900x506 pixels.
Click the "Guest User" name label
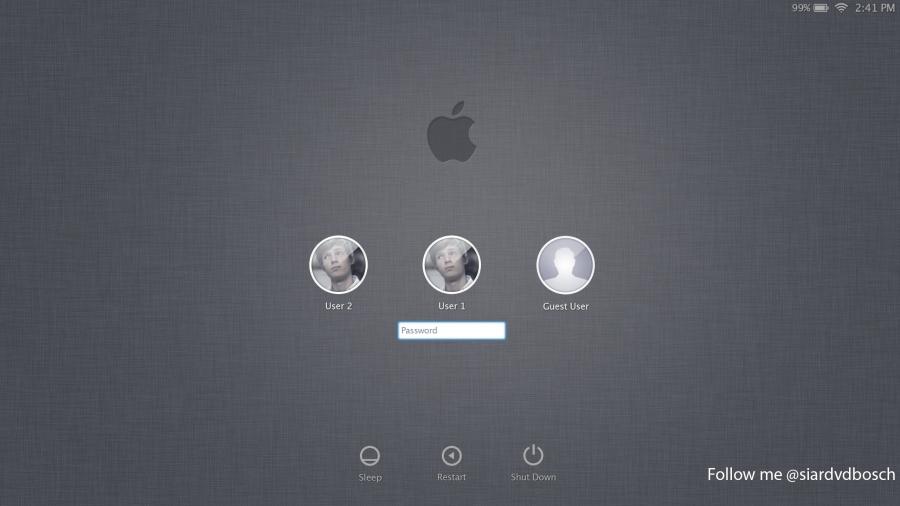(x=566, y=306)
